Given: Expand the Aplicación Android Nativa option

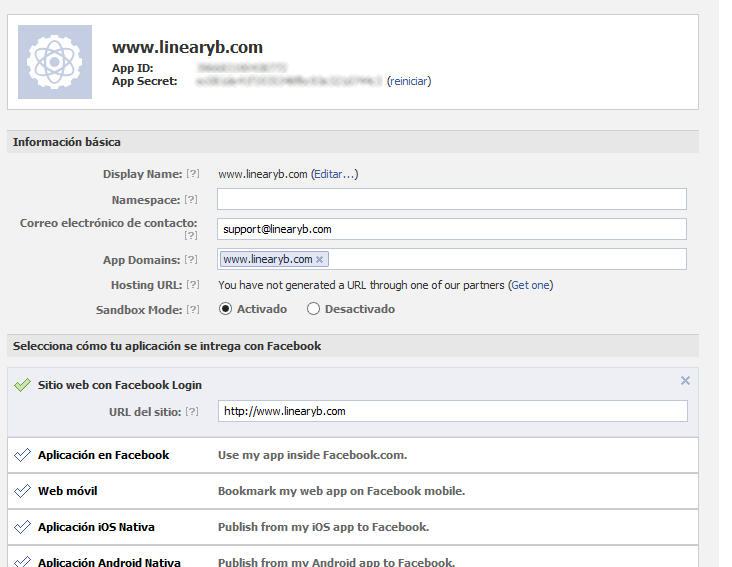Looking at the screenshot, I should point(353,556).
